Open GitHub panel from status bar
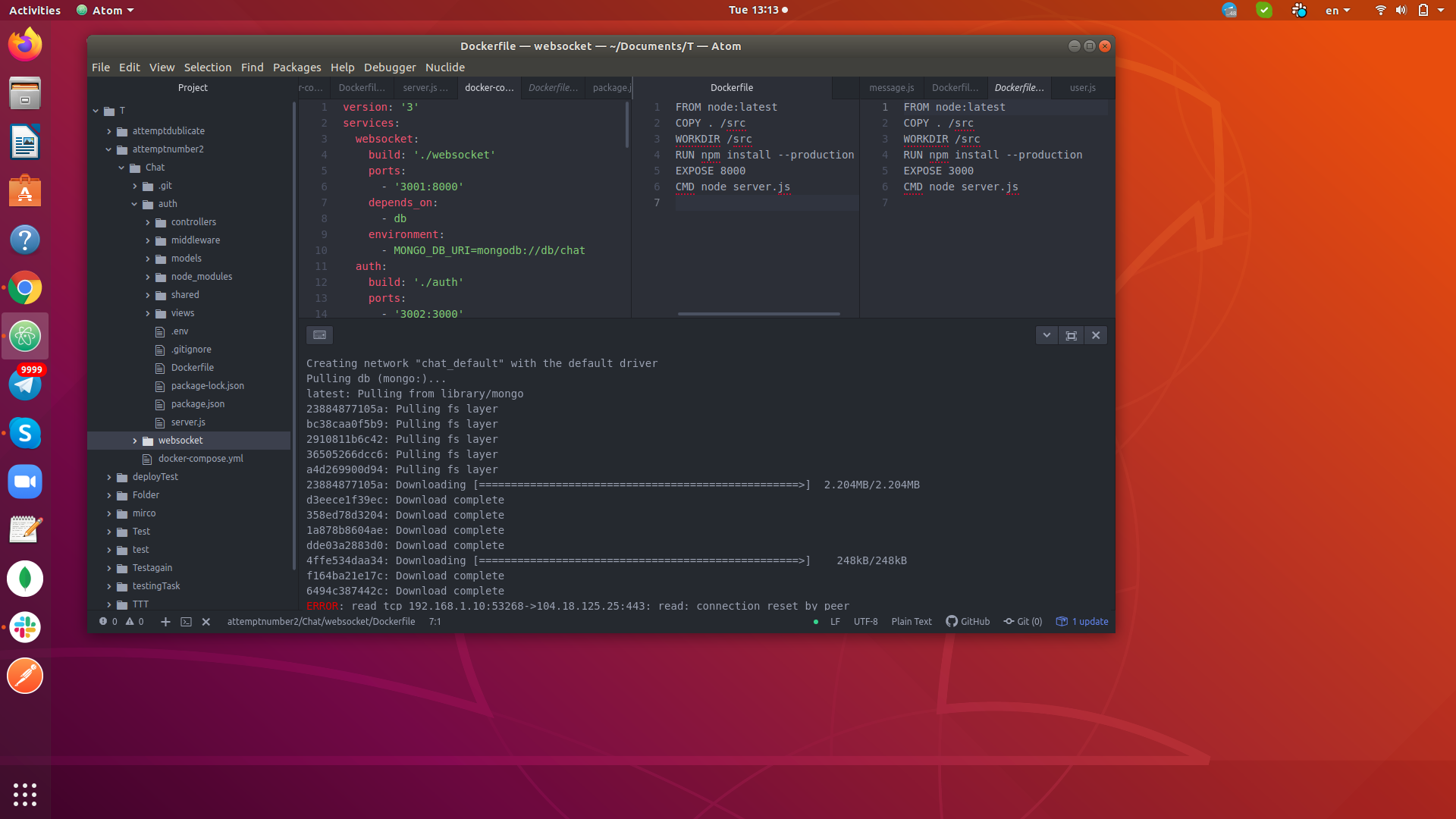Viewport: 1456px width, 819px height. pos(968,622)
